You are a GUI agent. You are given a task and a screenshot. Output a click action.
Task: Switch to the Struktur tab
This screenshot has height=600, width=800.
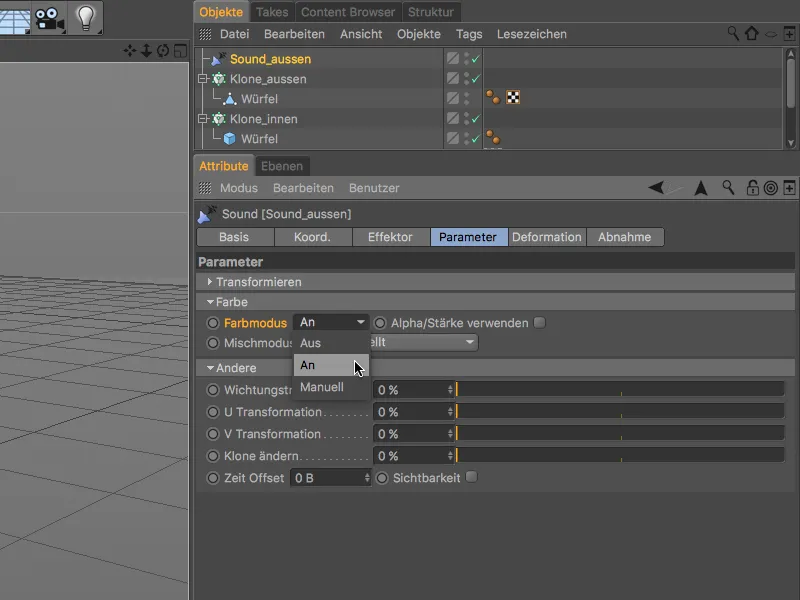(431, 12)
